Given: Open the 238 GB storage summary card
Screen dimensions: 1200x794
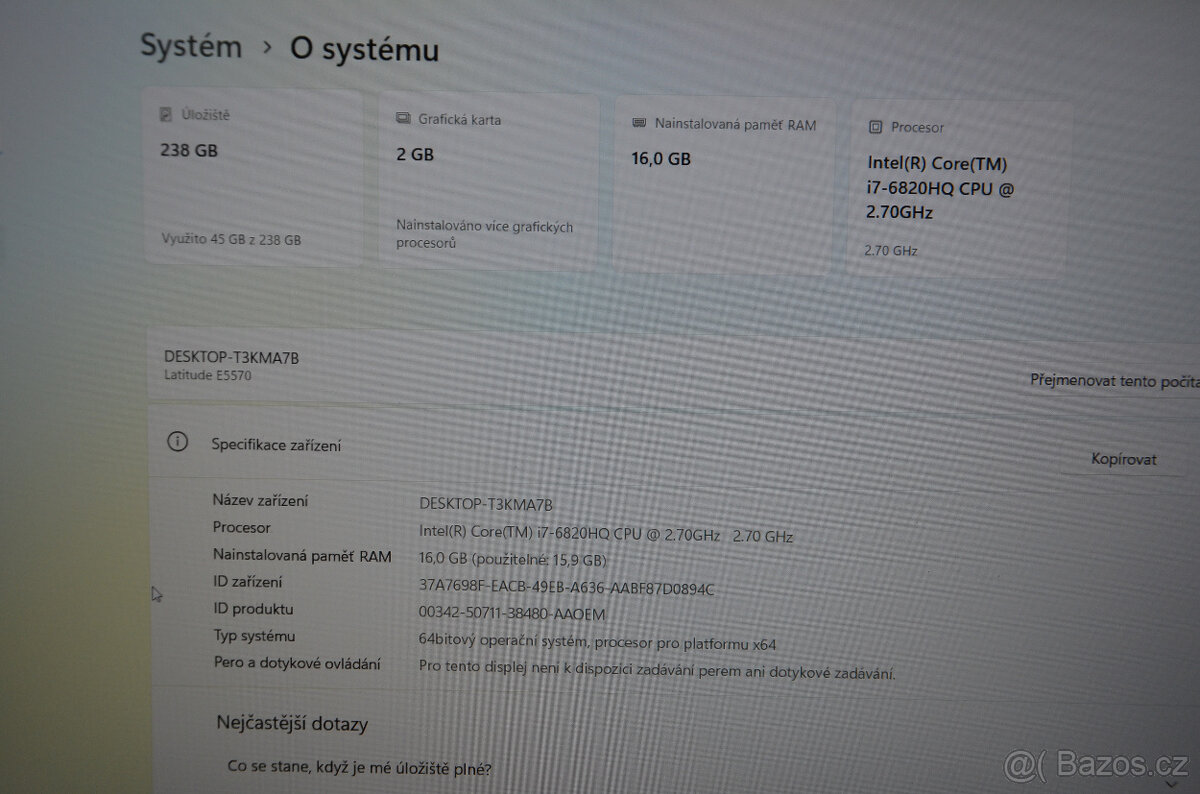Looking at the screenshot, I should point(253,180).
